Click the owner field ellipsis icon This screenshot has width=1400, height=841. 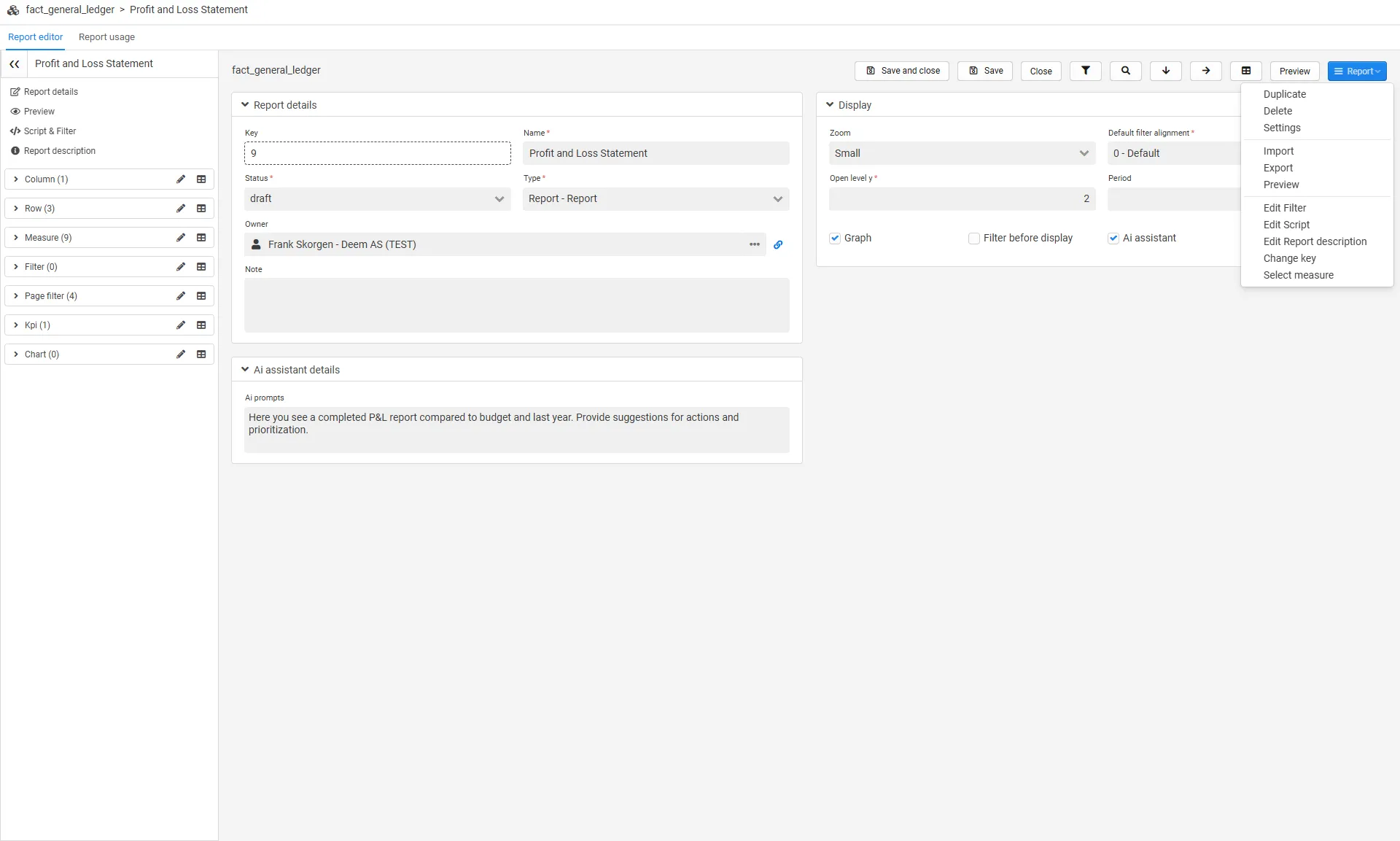(x=755, y=245)
